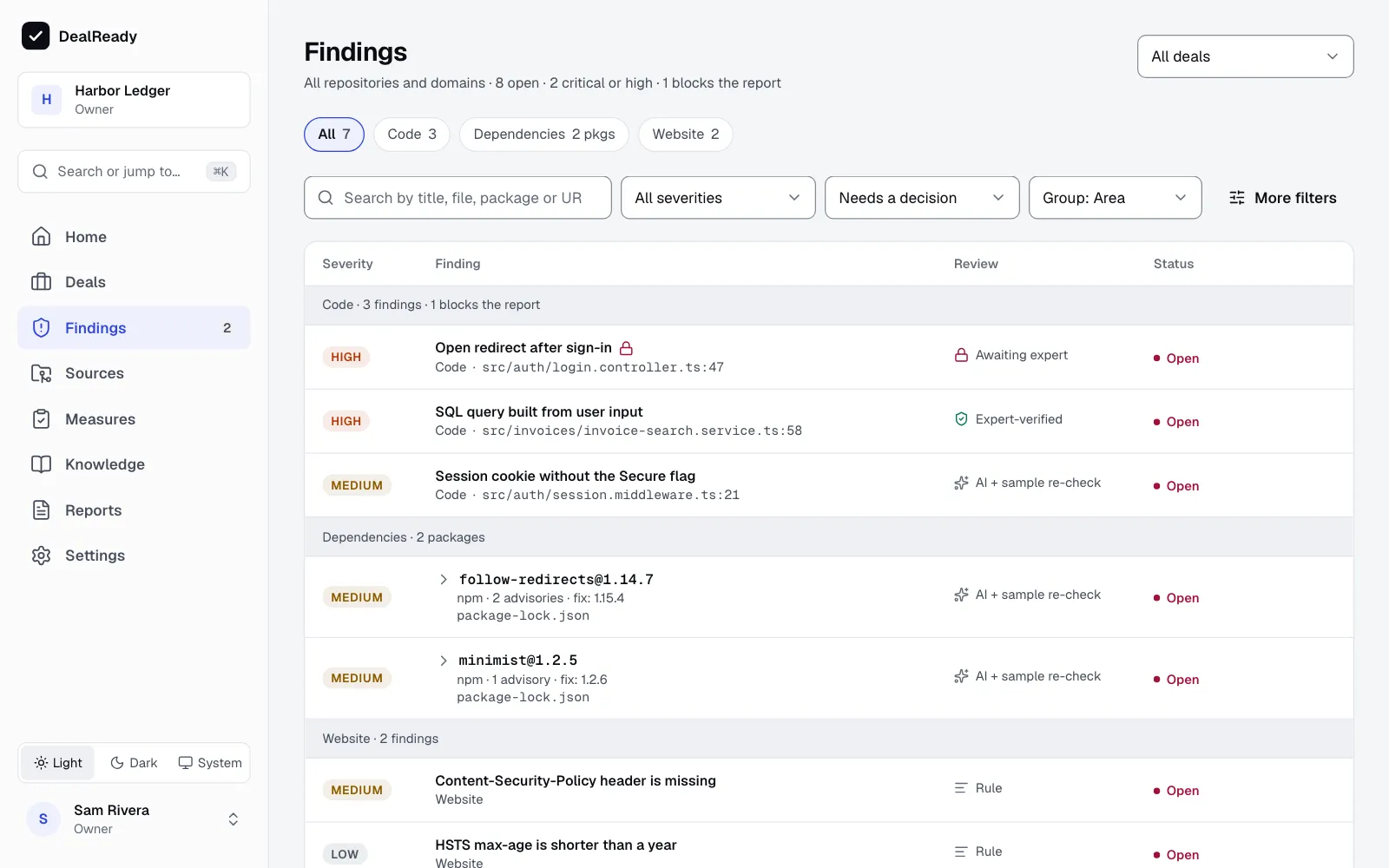Viewport: 1389px width, 868px height.
Task: Click the Search by title input field
Action: 458,198
